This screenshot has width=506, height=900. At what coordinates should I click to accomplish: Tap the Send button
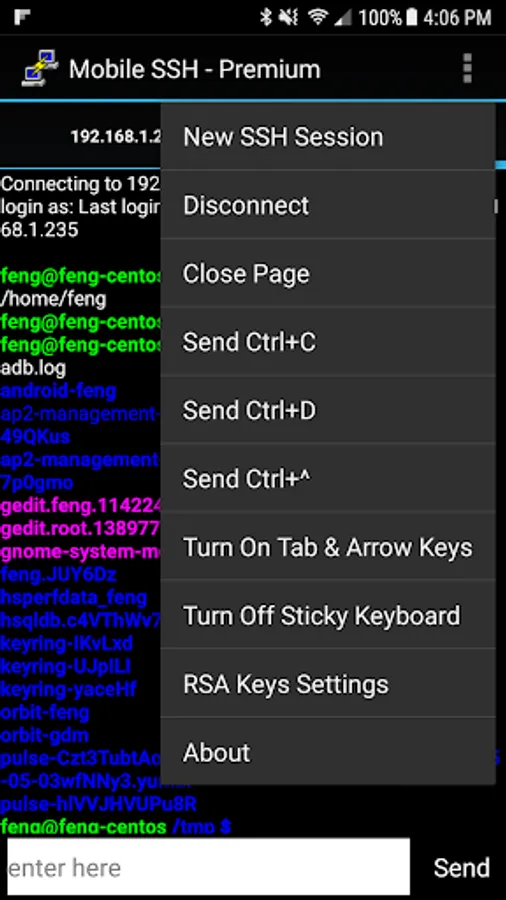point(461,867)
